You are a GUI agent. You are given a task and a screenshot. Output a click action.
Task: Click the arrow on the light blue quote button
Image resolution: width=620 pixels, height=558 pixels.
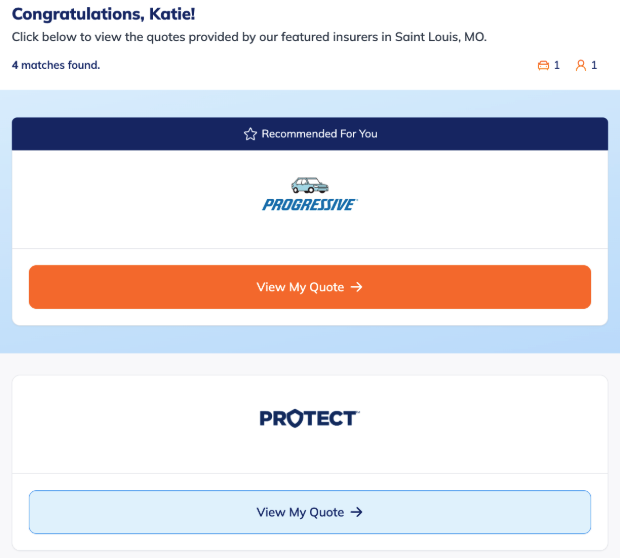pos(356,512)
